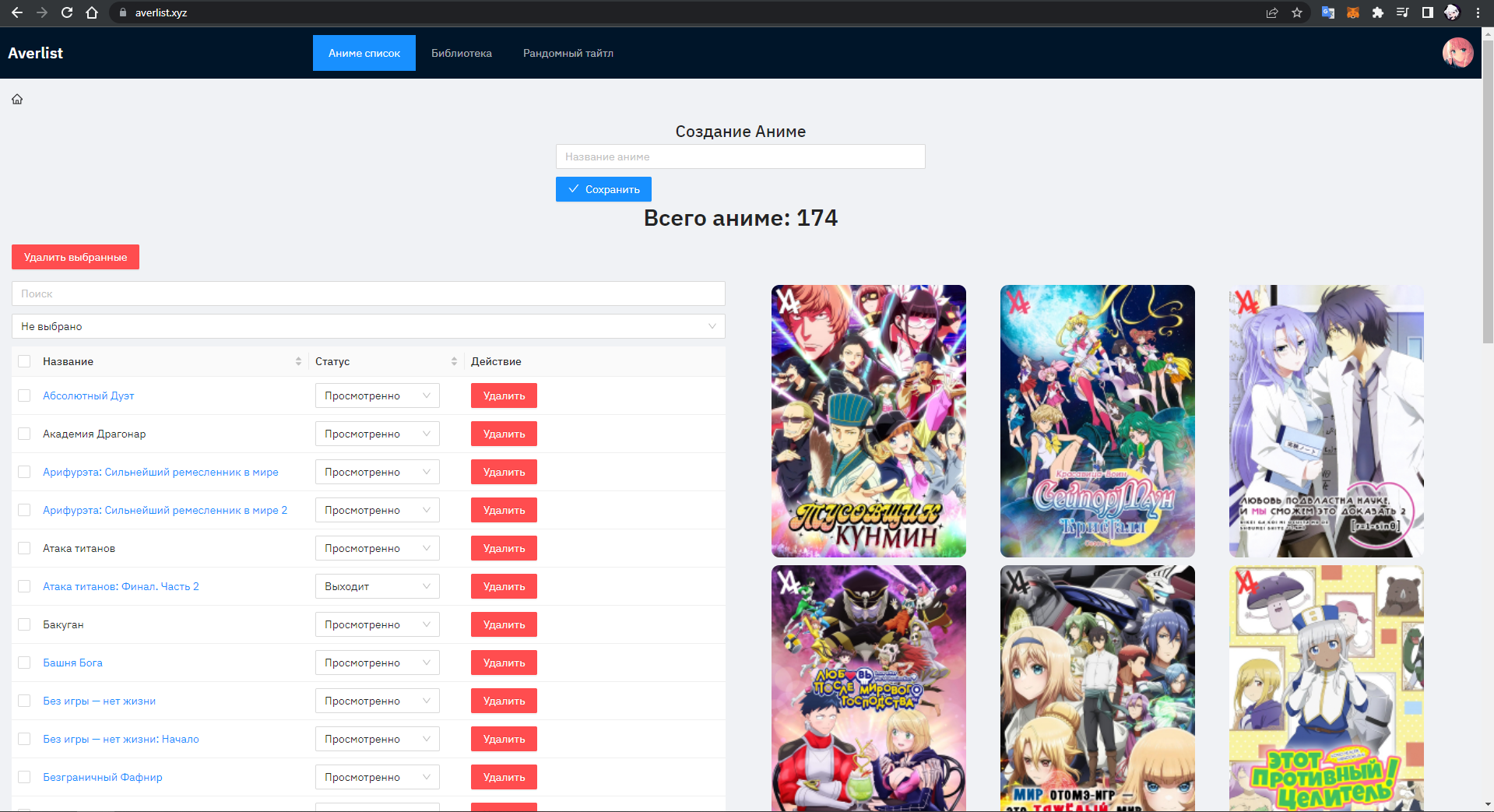
Task: Open Мир отомэ-игр poster
Action: (1098, 688)
